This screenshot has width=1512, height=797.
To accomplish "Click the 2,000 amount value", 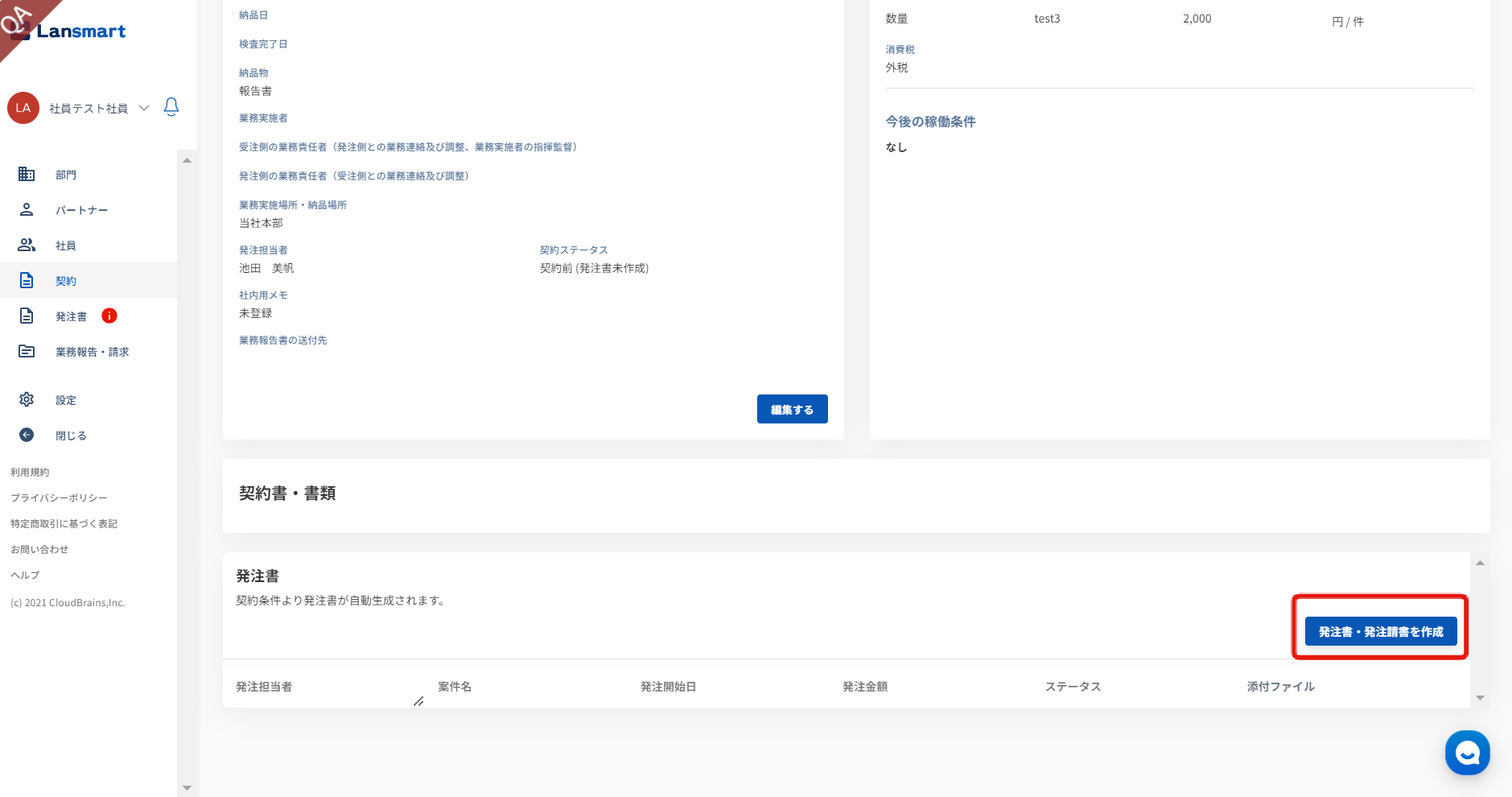I will [1197, 19].
